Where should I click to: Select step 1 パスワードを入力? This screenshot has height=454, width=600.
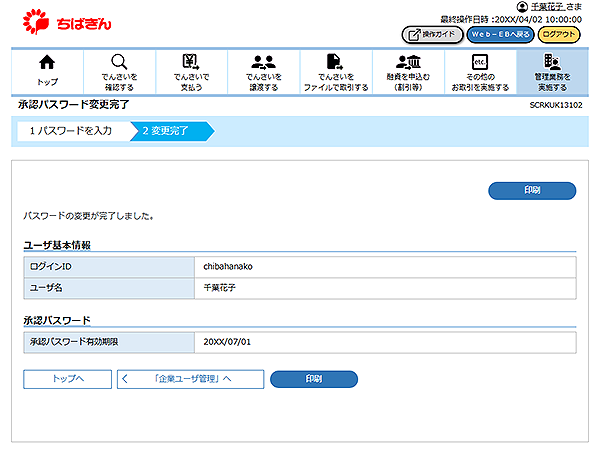pos(70,131)
